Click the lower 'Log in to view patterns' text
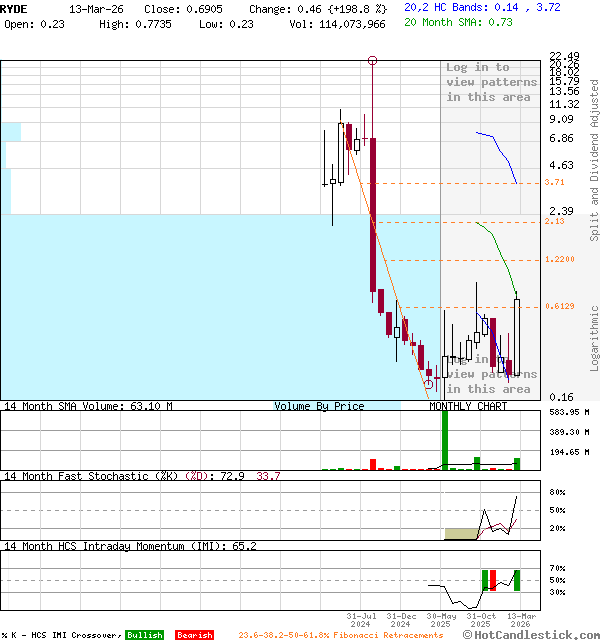 click(x=491, y=374)
